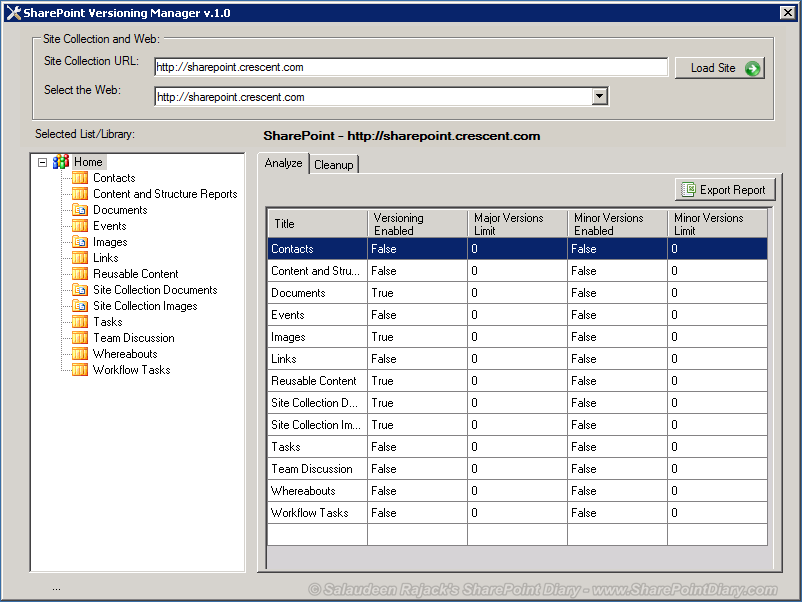802x602 pixels.
Task: Click the green arrow on Load Site
Action: click(x=752, y=68)
